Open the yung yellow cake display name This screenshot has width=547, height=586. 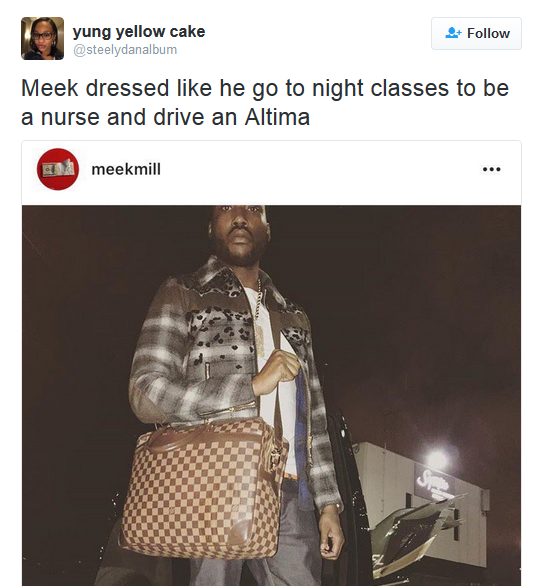point(139,32)
